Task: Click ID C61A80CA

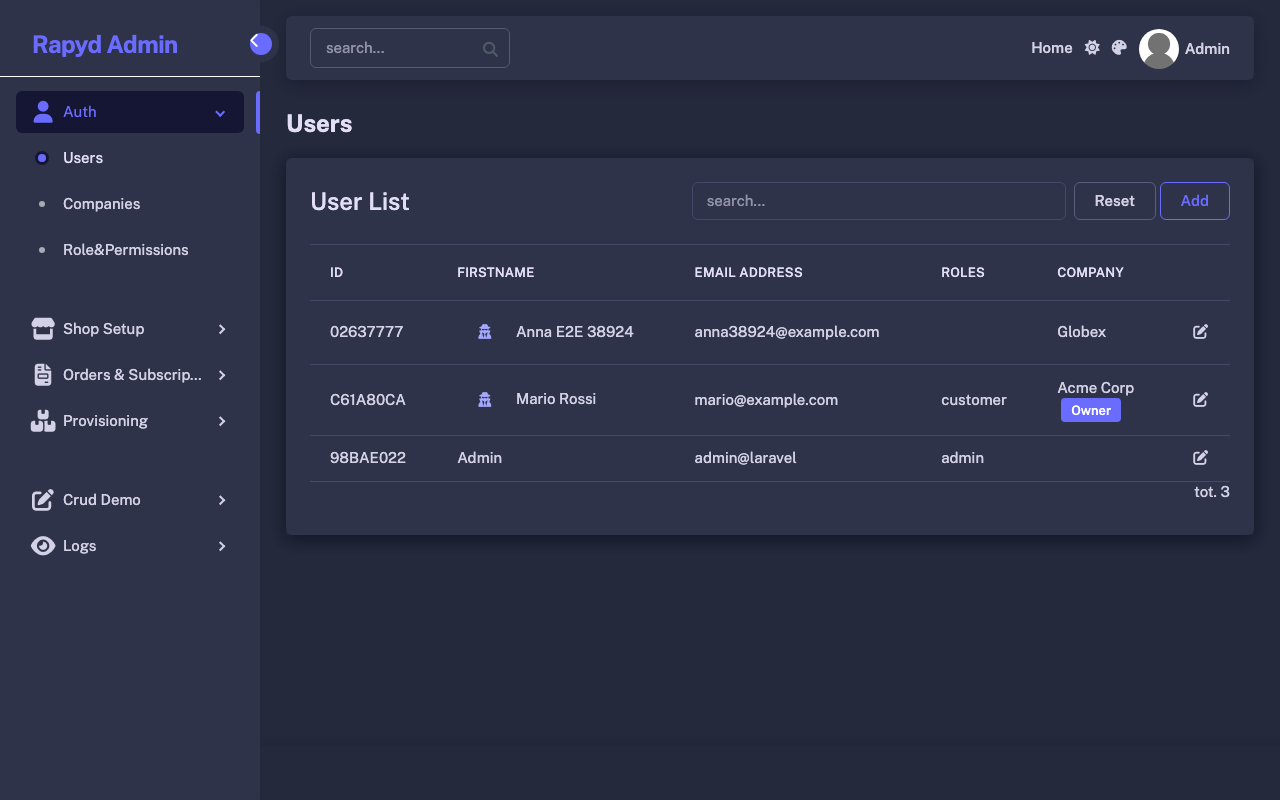Action: click(368, 400)
